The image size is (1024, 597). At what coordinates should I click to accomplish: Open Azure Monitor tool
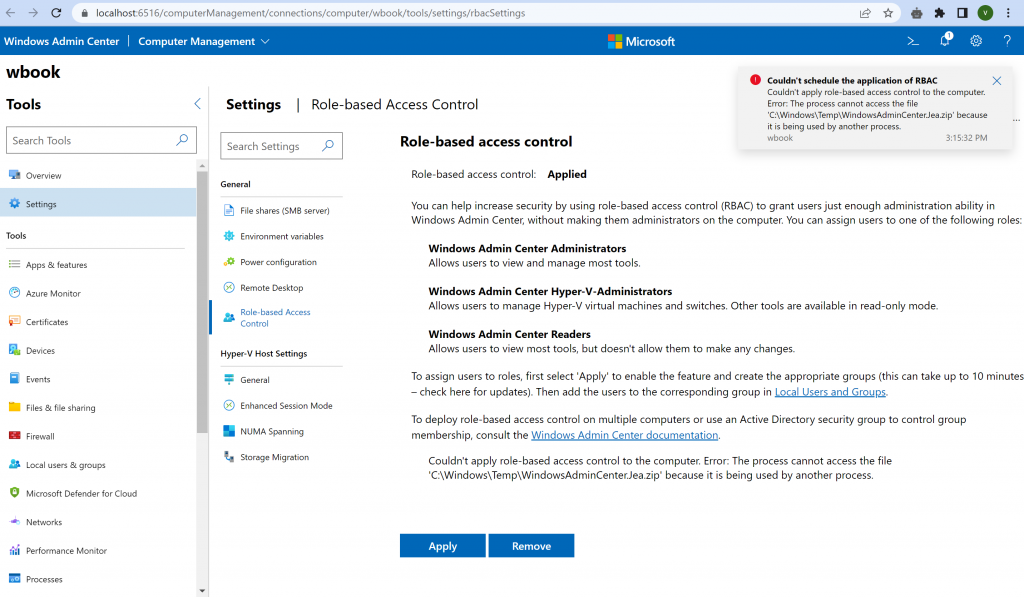pos(98,293)
